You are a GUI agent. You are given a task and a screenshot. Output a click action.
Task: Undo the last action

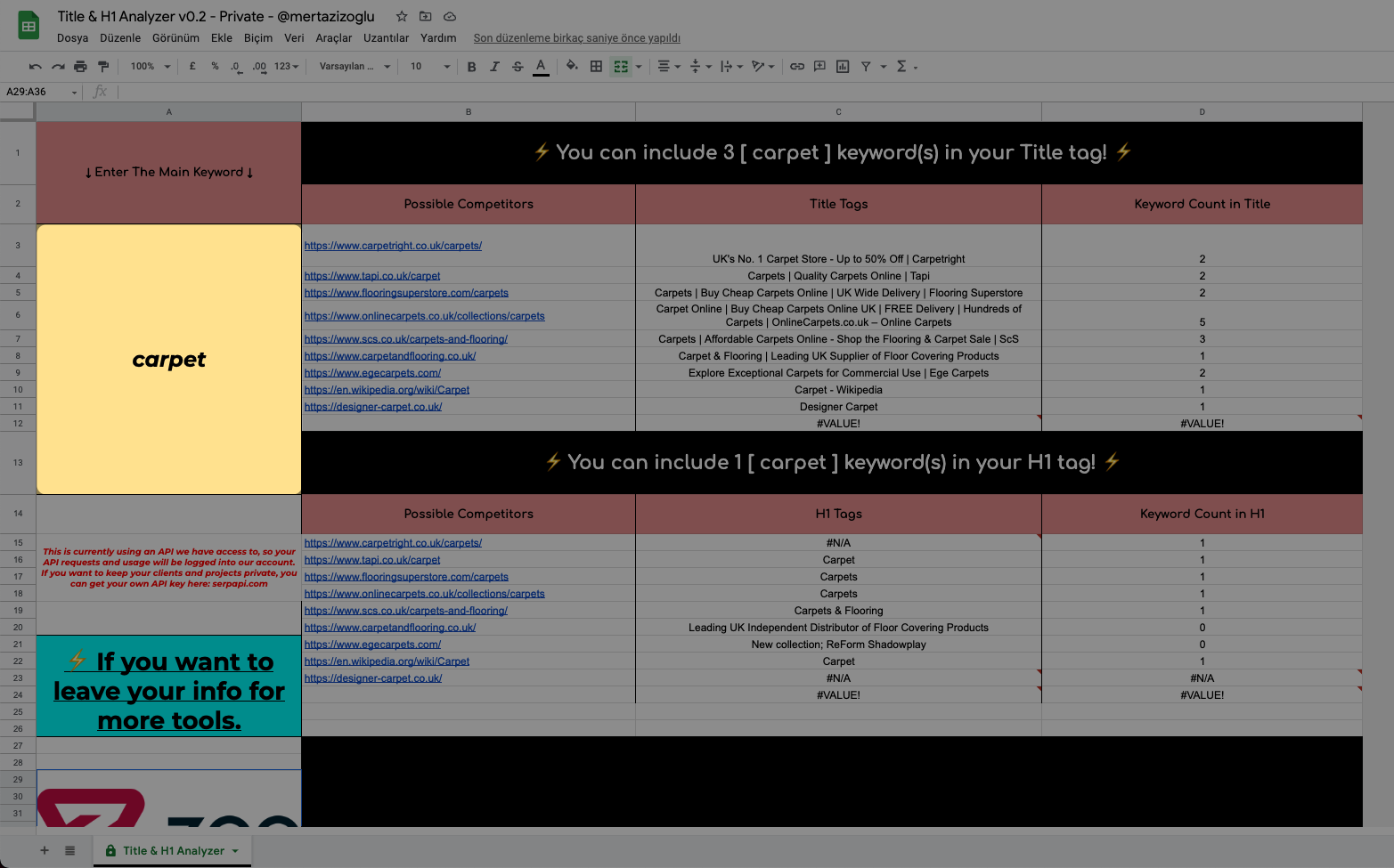(x=35, y=67)
